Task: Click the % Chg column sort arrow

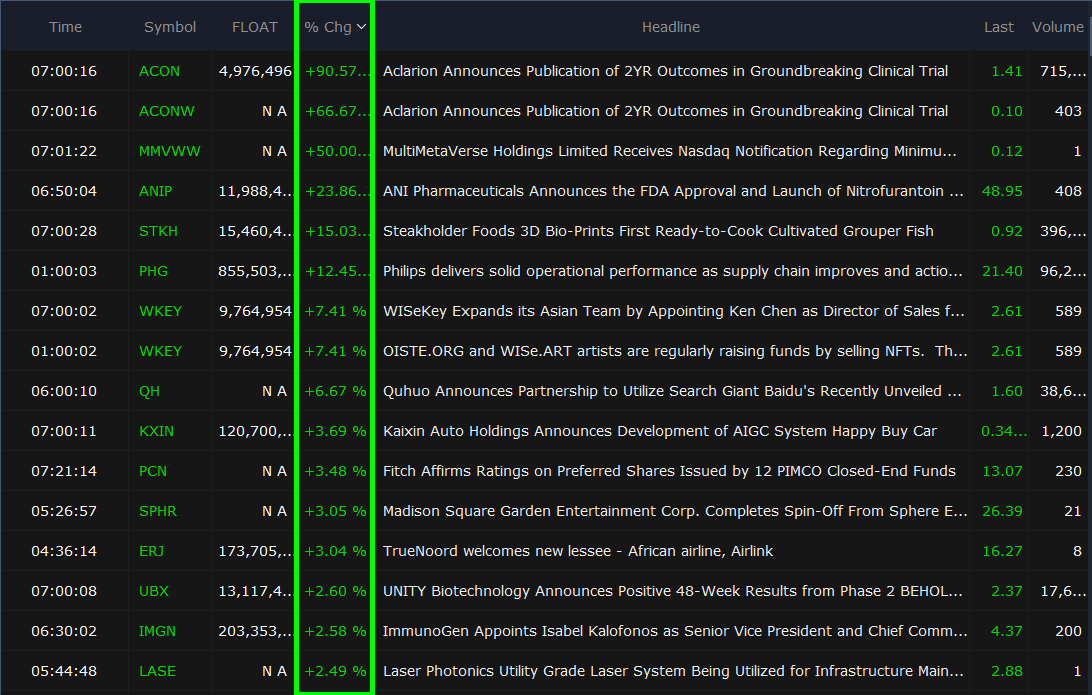Action: [361, 27]
